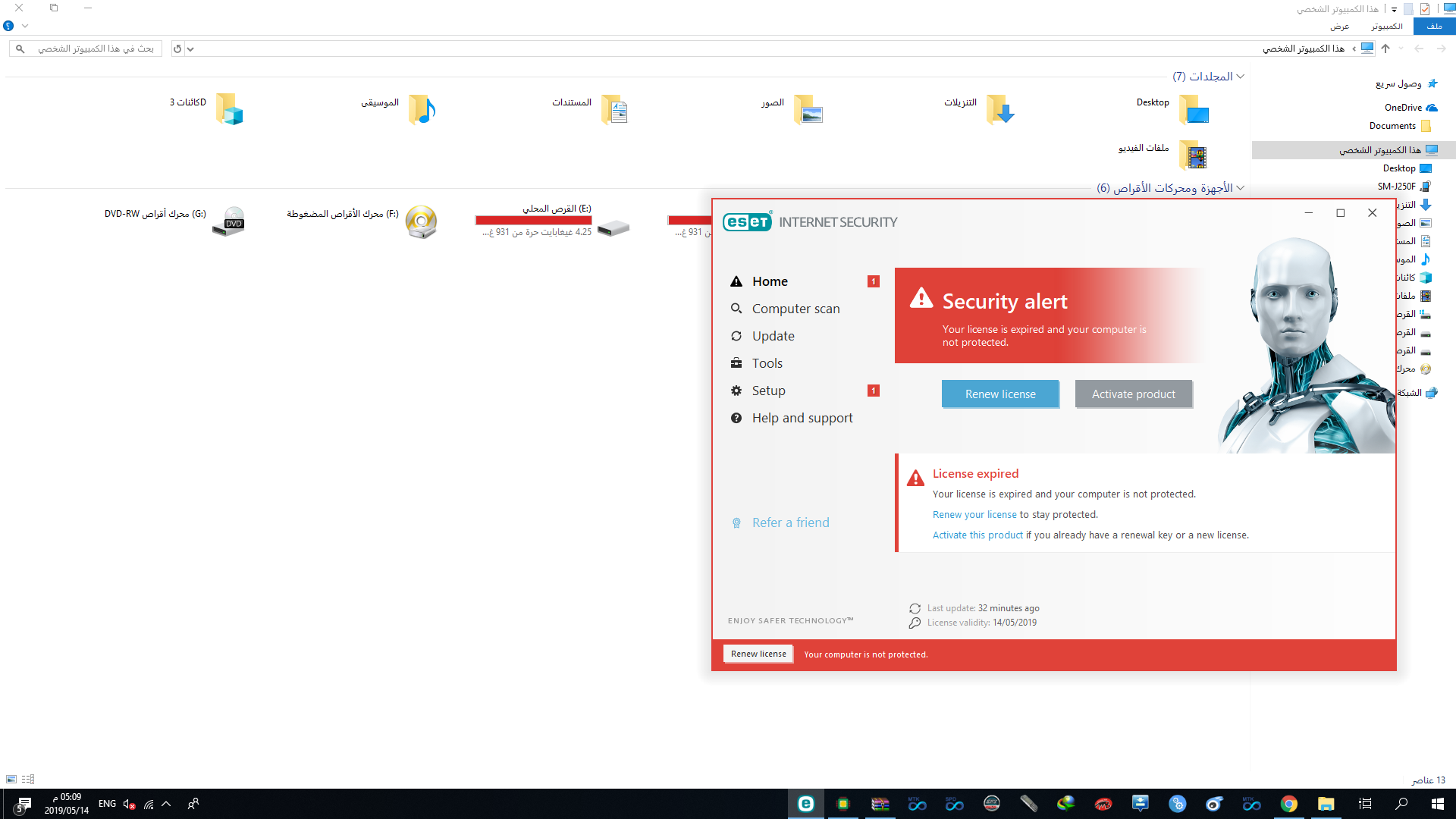This screenshot has width=1456, height=819.
Task: Click Renew license button in red footer
Action: coord(758,654)
